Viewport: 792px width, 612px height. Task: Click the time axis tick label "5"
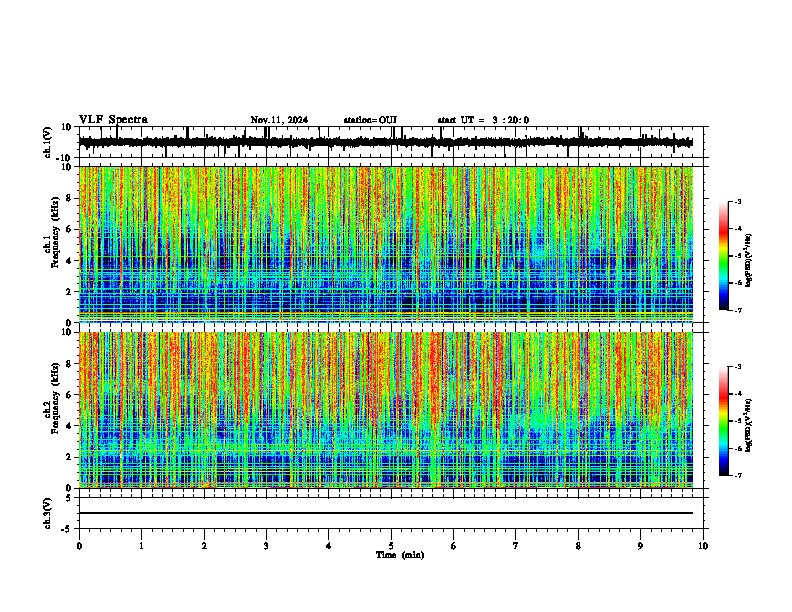coord(391,546)
